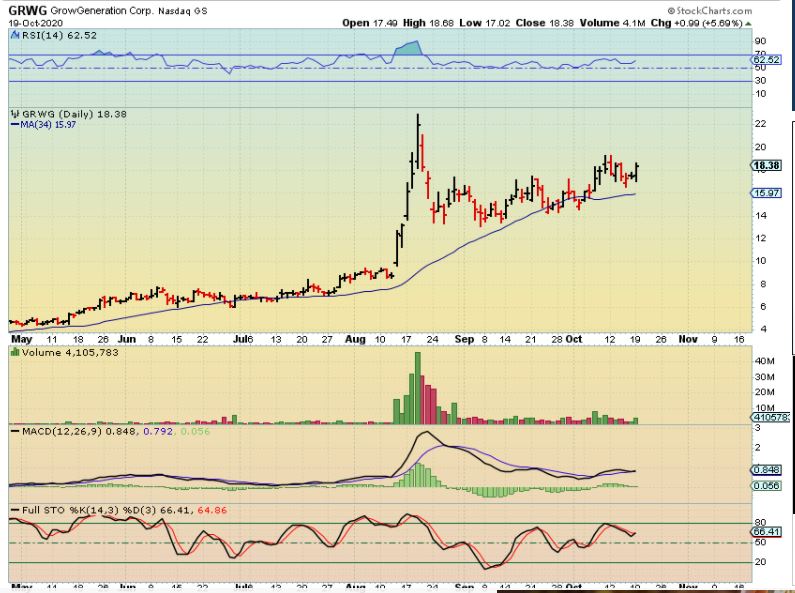
Task: Click the stochastic %D value 64.86
Action: point(212,510)
